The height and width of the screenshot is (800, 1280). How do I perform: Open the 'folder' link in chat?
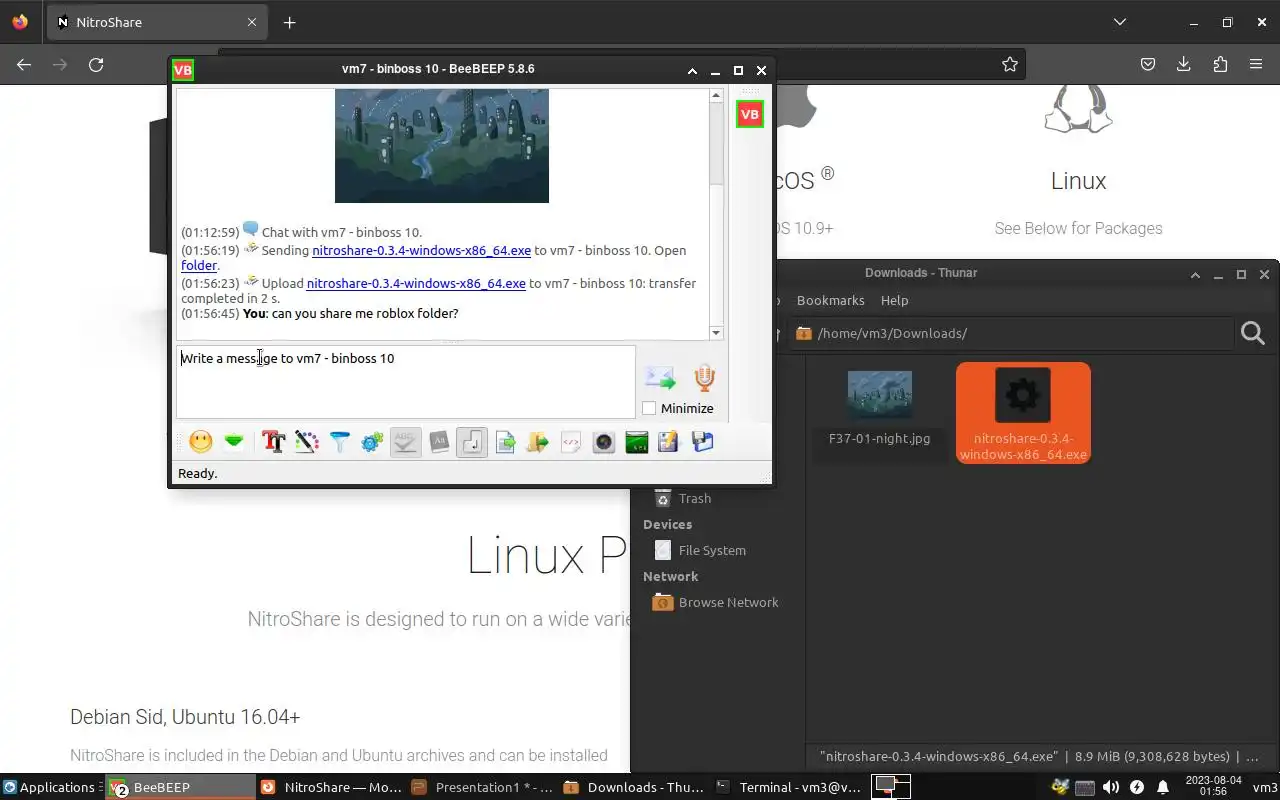[x=199, y=265]
